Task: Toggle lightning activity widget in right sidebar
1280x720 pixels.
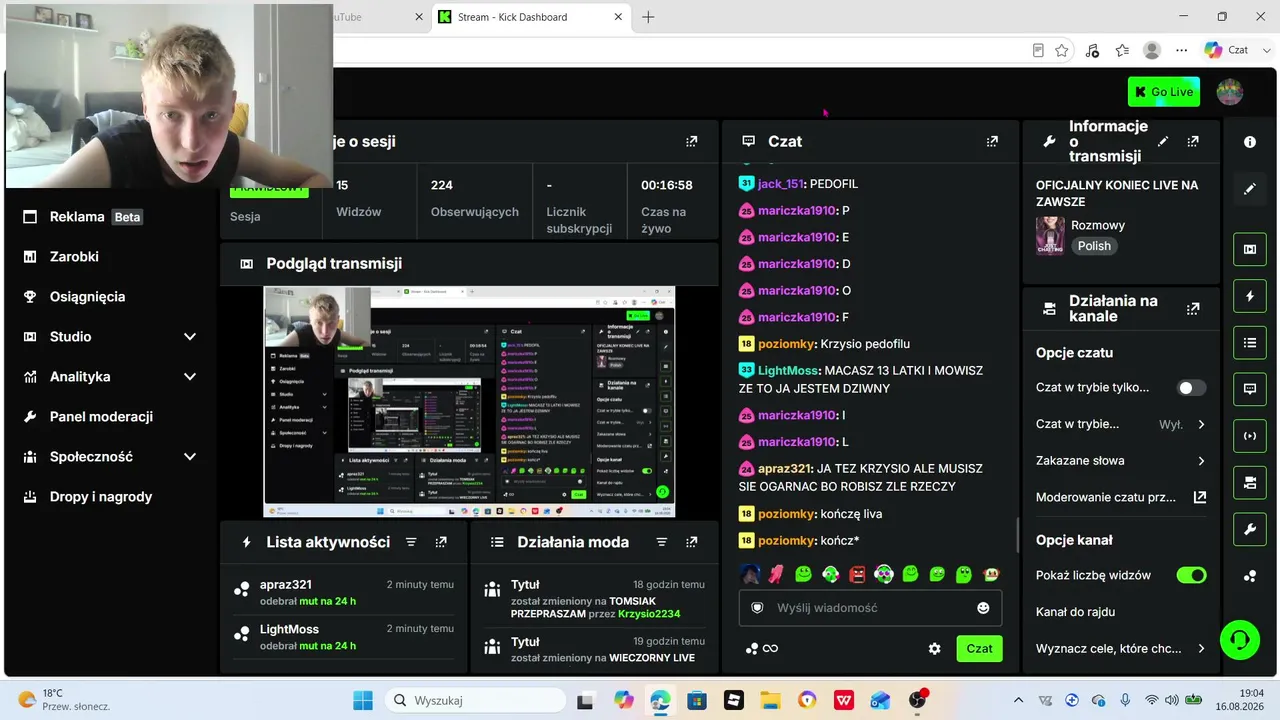Action: coord(1250,296)
